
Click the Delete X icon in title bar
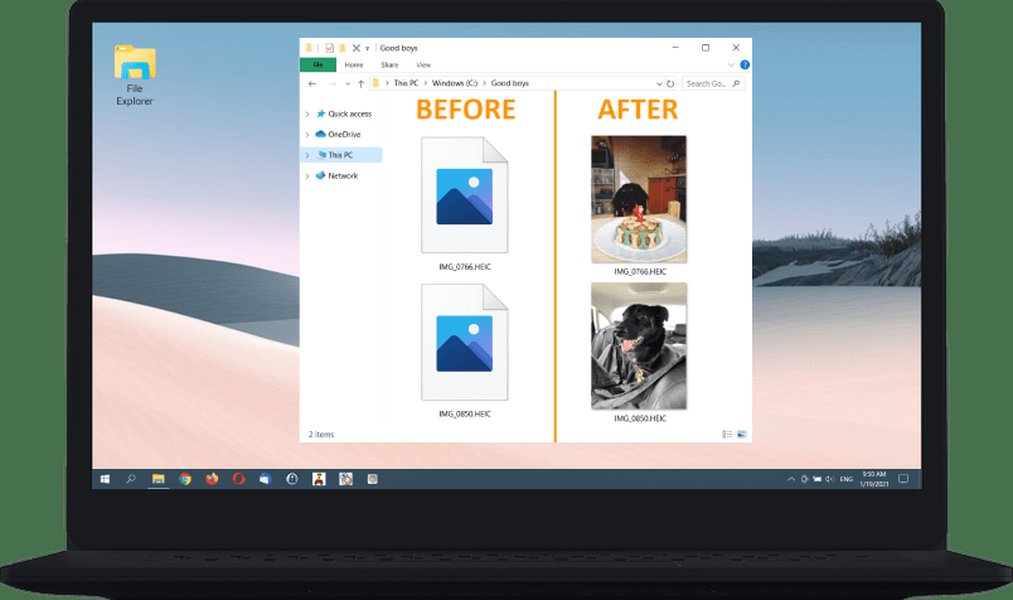click(x=356, y=48)
